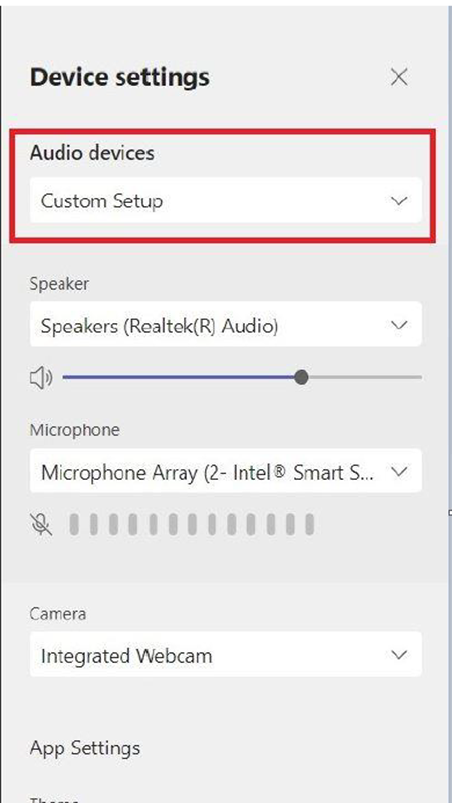Click the Camera label text

[x=58, y=613]
